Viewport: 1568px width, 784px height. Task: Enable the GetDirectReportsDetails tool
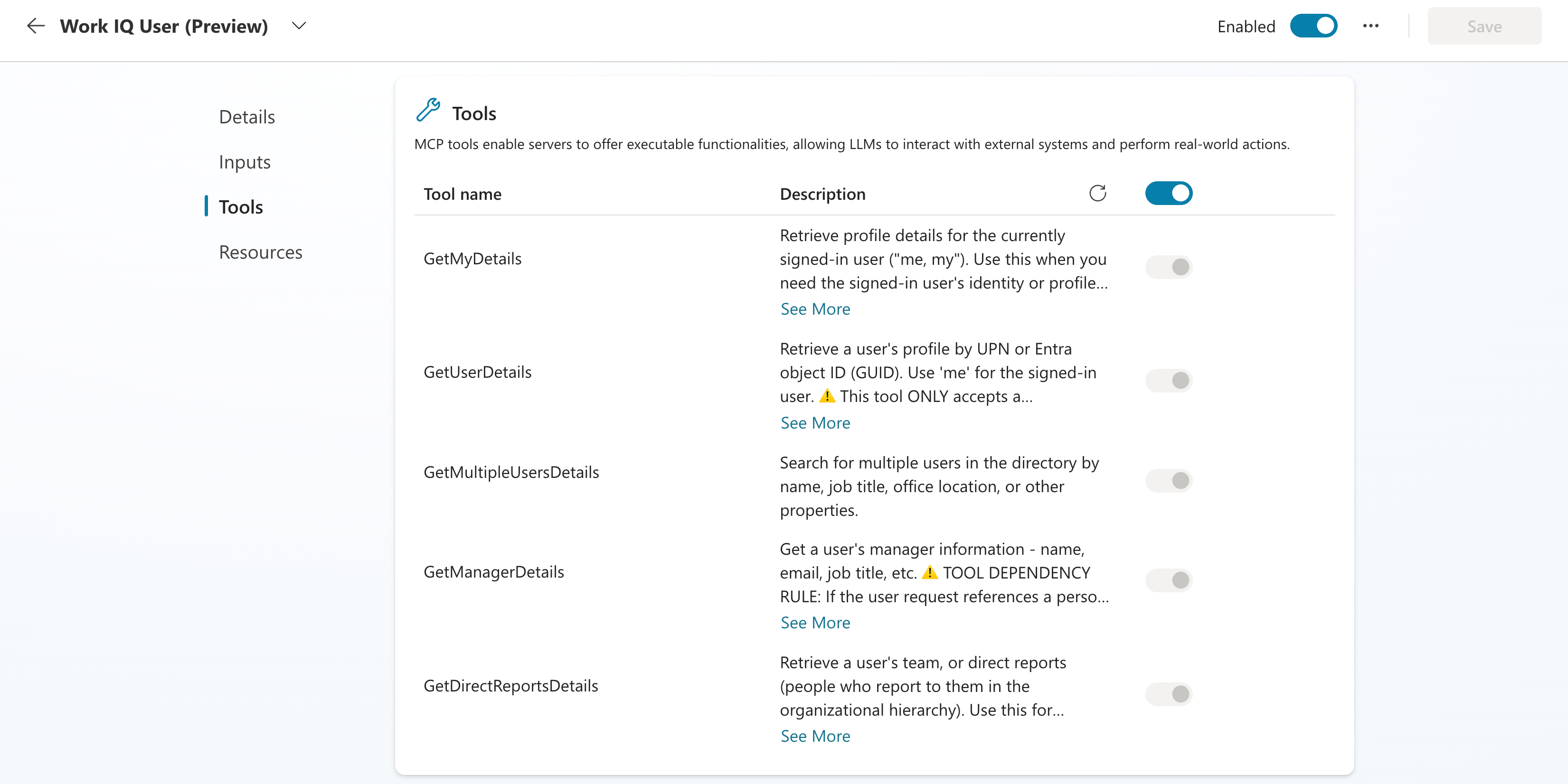click(1168, 694)
